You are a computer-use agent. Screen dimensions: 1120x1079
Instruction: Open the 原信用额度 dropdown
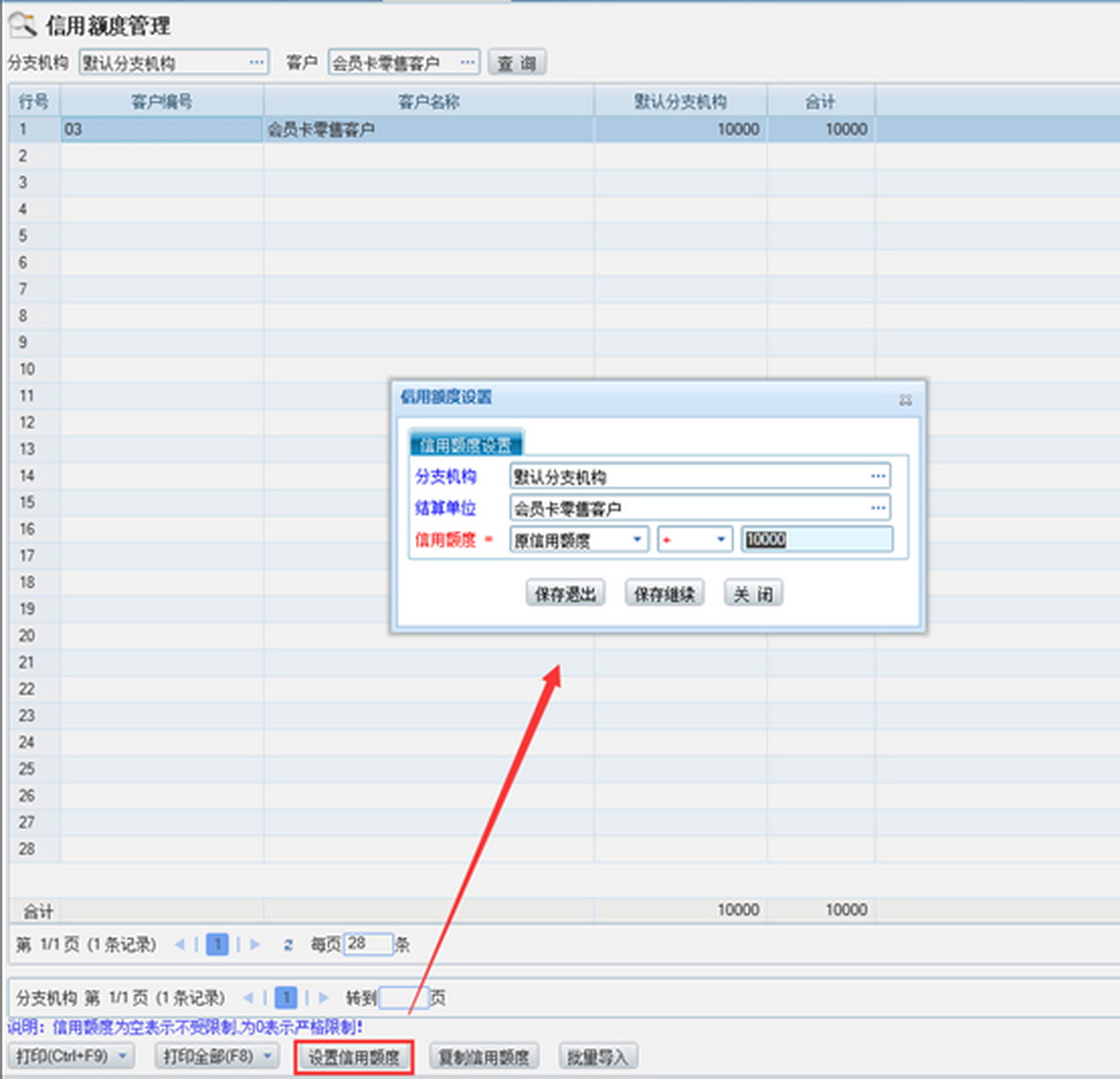637,539
